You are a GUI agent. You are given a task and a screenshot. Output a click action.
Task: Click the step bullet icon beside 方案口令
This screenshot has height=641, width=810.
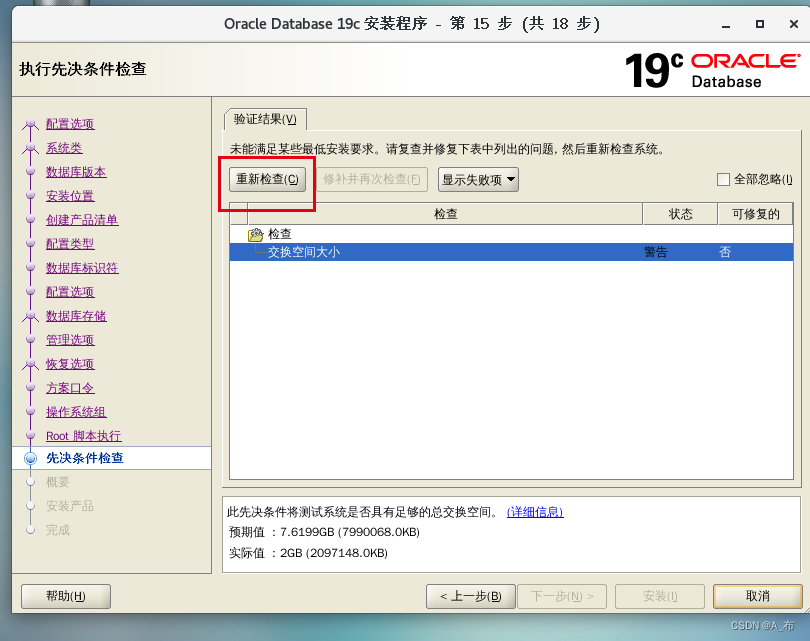click(30, 387)
